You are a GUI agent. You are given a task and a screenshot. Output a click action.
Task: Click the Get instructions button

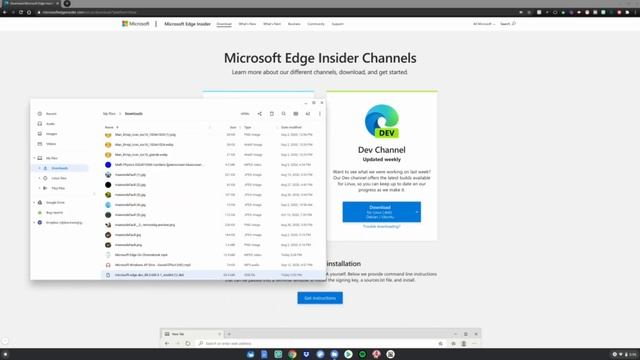320,298
